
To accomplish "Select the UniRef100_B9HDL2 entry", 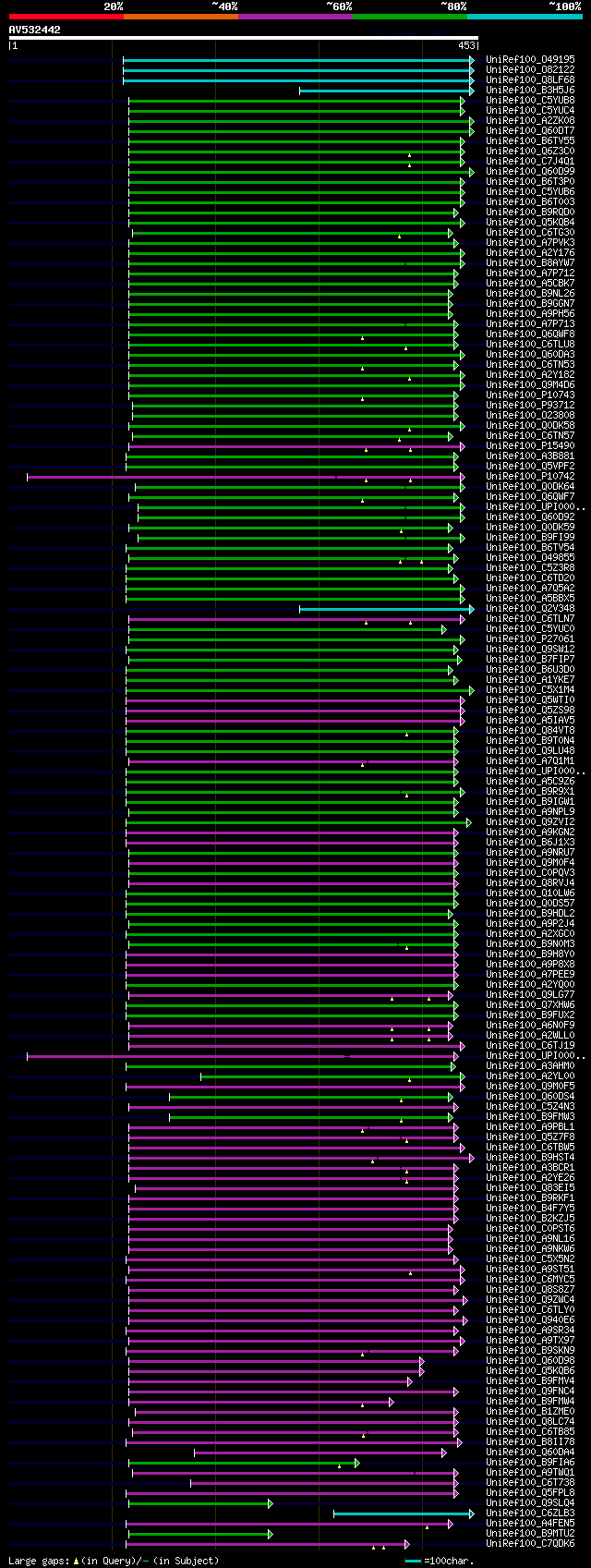I will (x=530, y=914).
